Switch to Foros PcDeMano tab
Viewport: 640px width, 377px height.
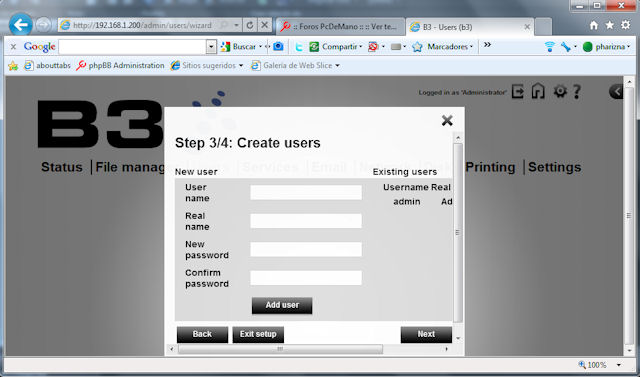[340, 27]
